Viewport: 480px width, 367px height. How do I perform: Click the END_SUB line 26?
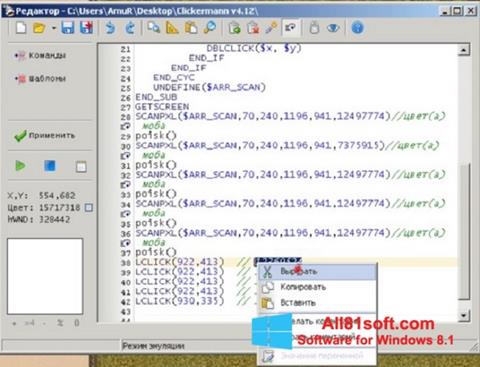(156, 97)
